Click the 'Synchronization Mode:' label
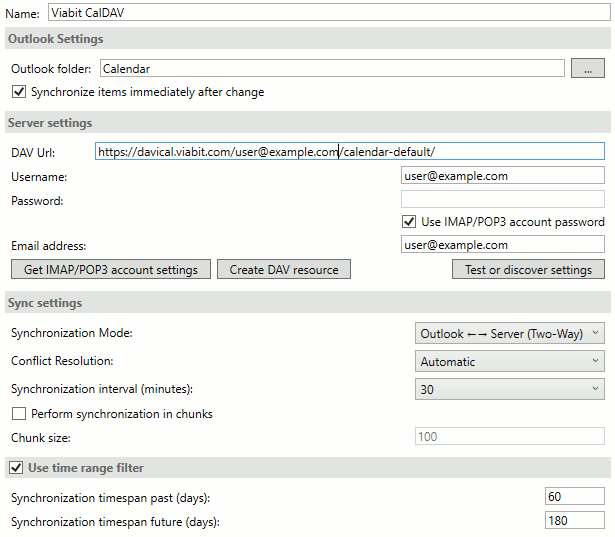The width and height of the screenshot is (615, 537). coord(72,333)
